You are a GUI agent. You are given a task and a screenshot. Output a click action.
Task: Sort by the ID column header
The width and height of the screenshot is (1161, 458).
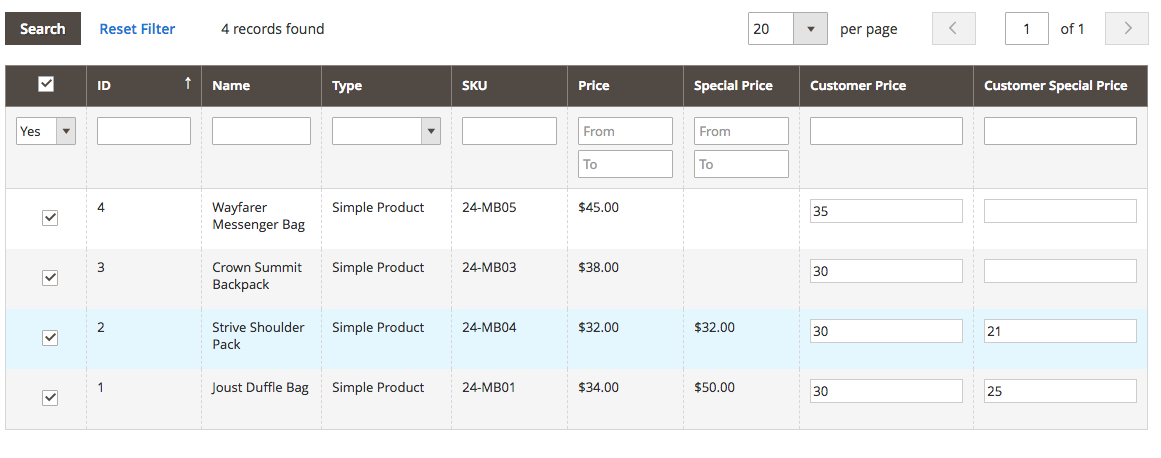[144, 86]
